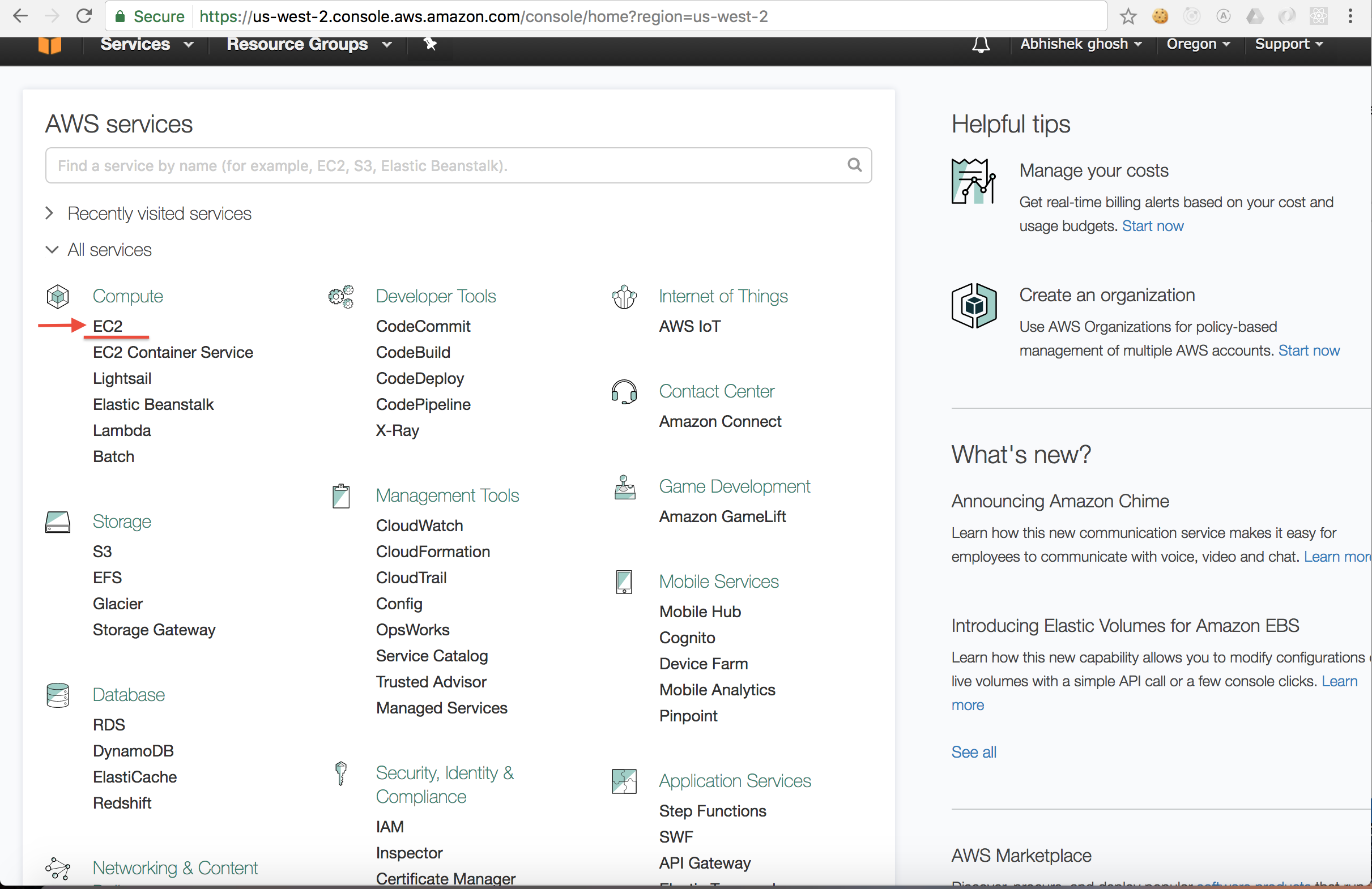This screenshot has height=889, width=1372.
Task: Open the Oregon region dropdown
Action: click(x=1198, y=44)
